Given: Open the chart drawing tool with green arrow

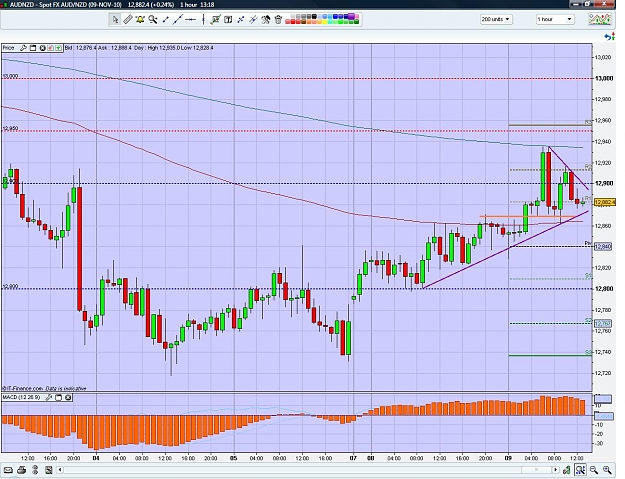Looking at the screenshot, I should [x=216, y=19].
